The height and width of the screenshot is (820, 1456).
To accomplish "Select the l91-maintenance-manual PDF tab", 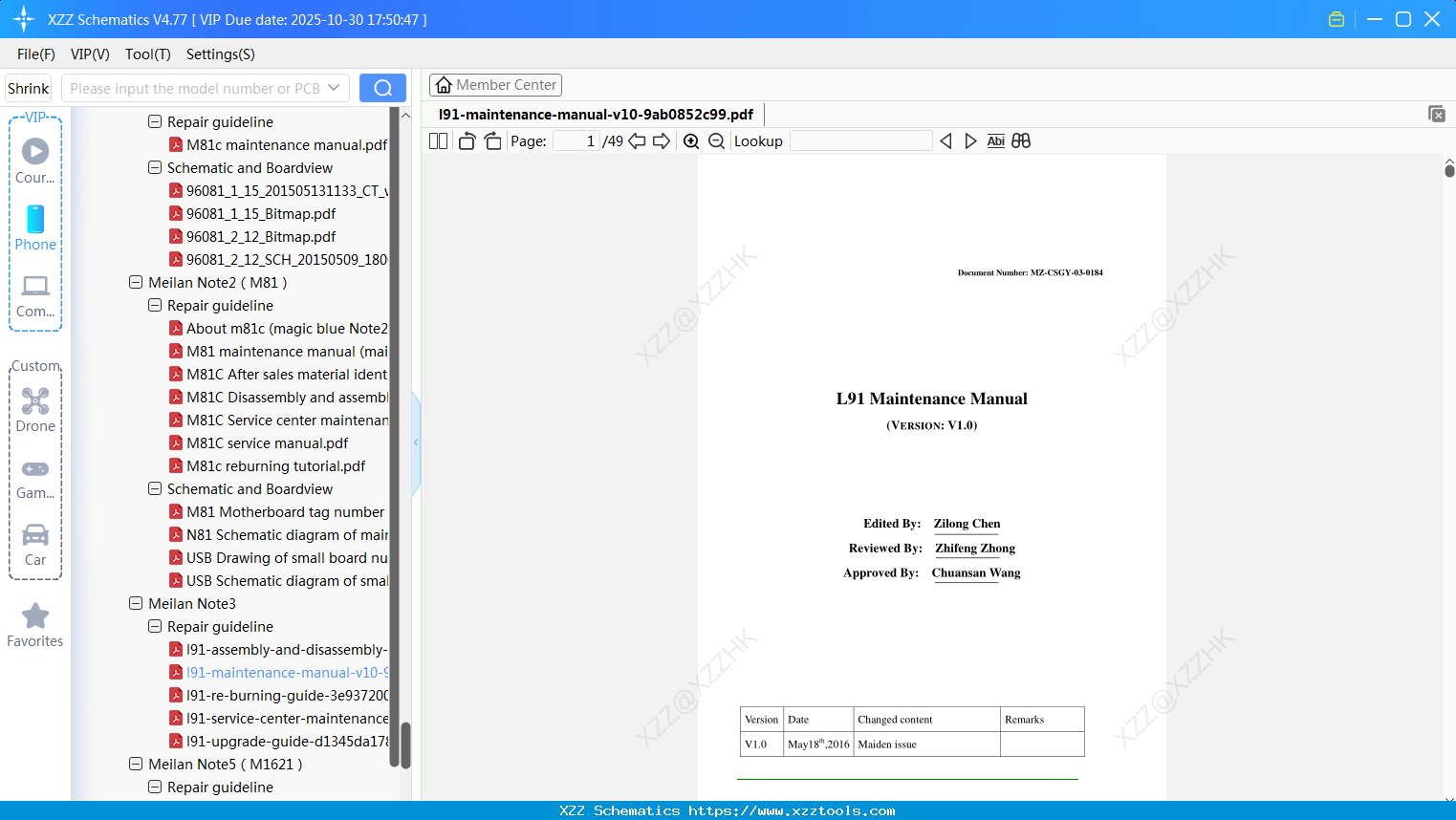I will [x=595, y=114].
